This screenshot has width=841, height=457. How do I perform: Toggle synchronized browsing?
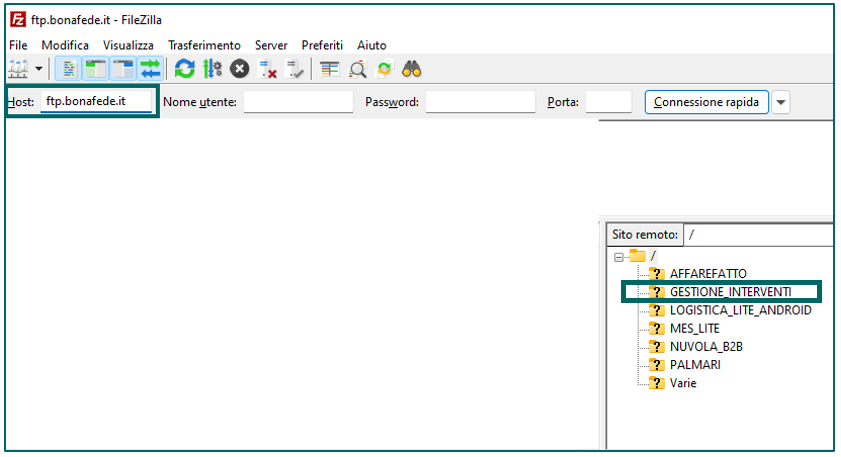[385, 69]
